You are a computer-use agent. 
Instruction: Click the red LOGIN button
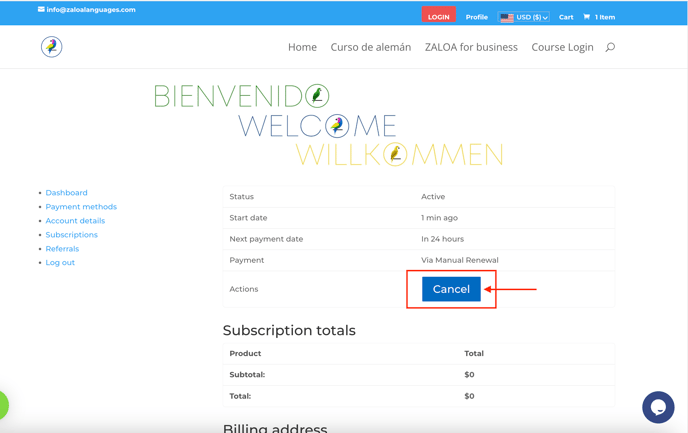tap(438, 14)
